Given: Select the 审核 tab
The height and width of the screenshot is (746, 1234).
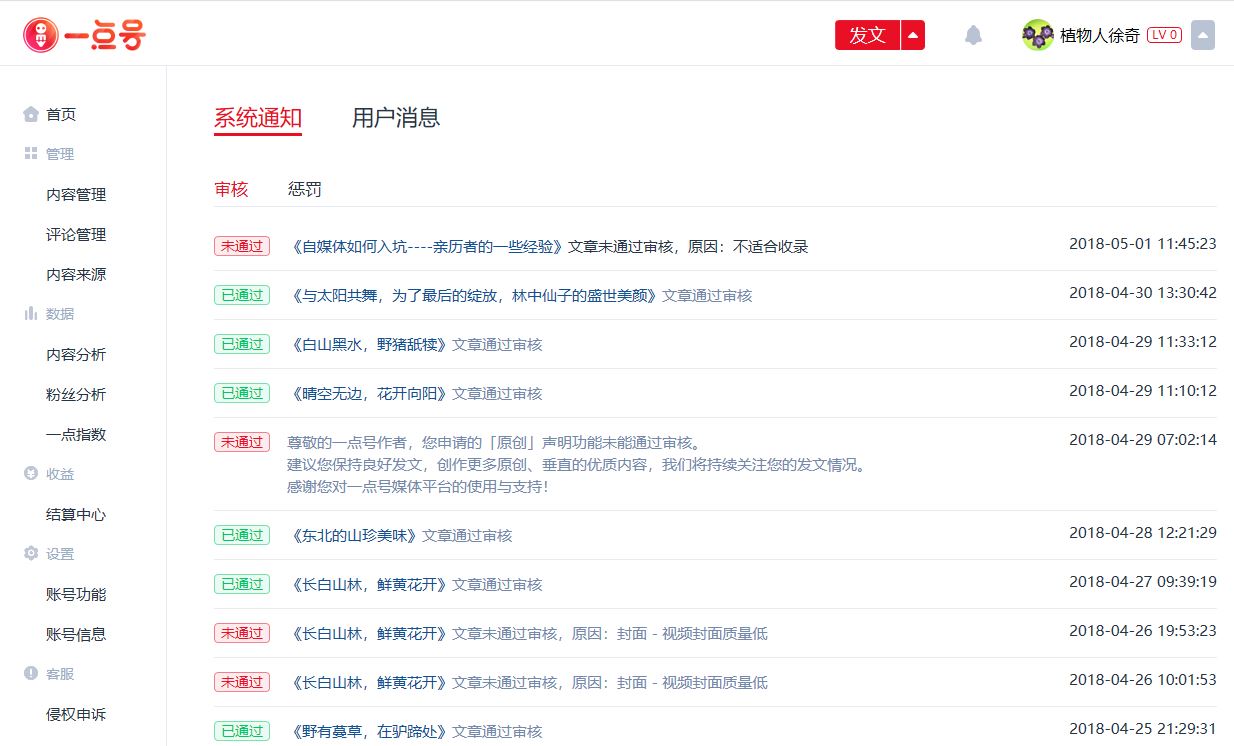Looking at the screenshot, I should (231, 188).
